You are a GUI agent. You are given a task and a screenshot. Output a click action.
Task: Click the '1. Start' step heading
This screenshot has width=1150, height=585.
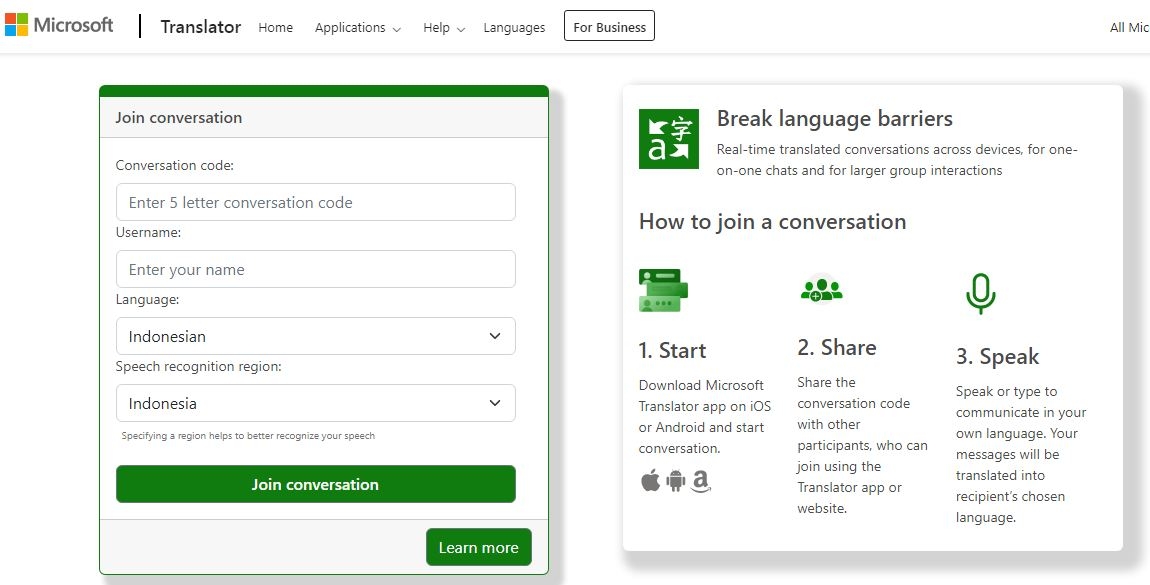click(x=673, y=350)
